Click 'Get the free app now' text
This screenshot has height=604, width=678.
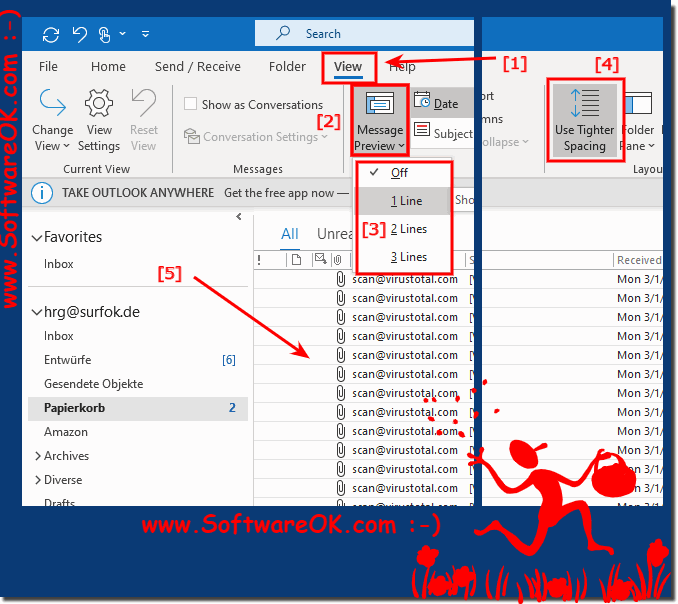(x=279, y=193)
